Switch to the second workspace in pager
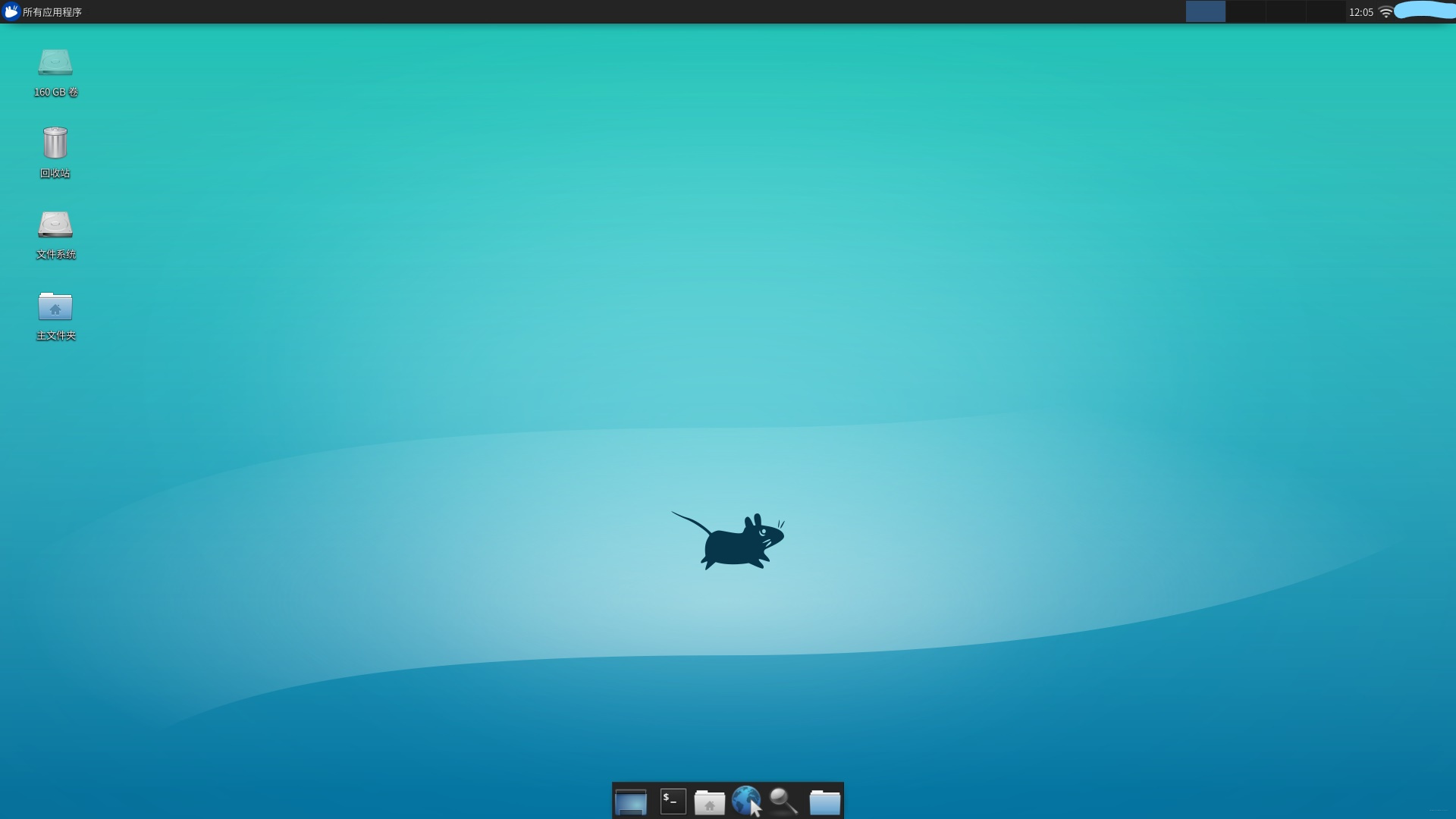 tap(1245, 11)
